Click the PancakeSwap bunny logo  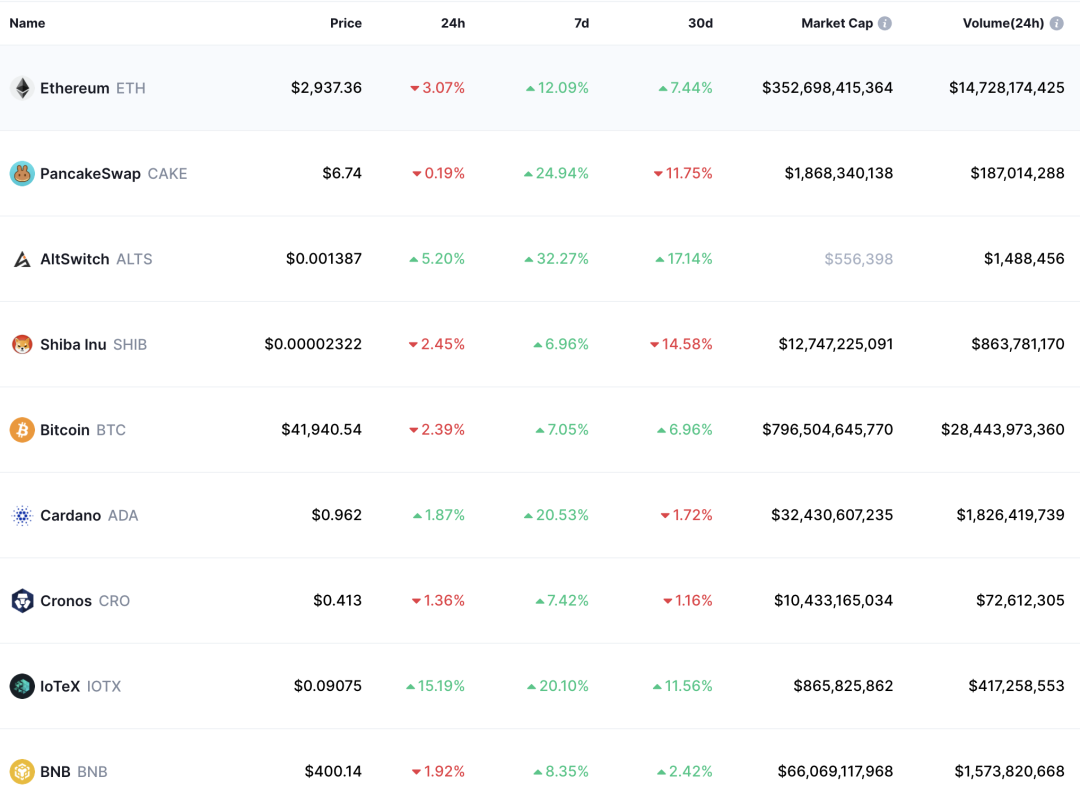(x=22, y=174)
